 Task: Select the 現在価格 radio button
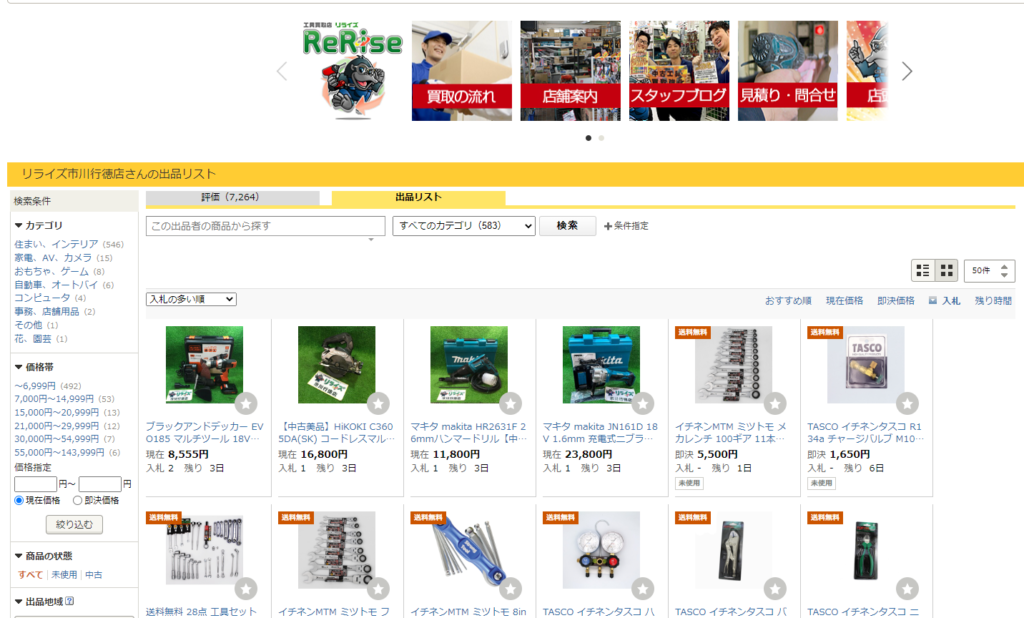coord(19,500)
